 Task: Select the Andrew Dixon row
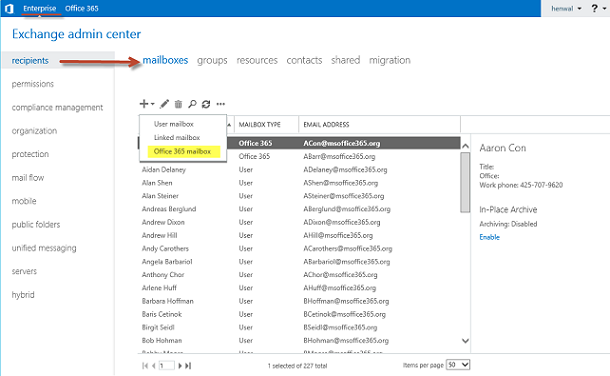(299, 222)
